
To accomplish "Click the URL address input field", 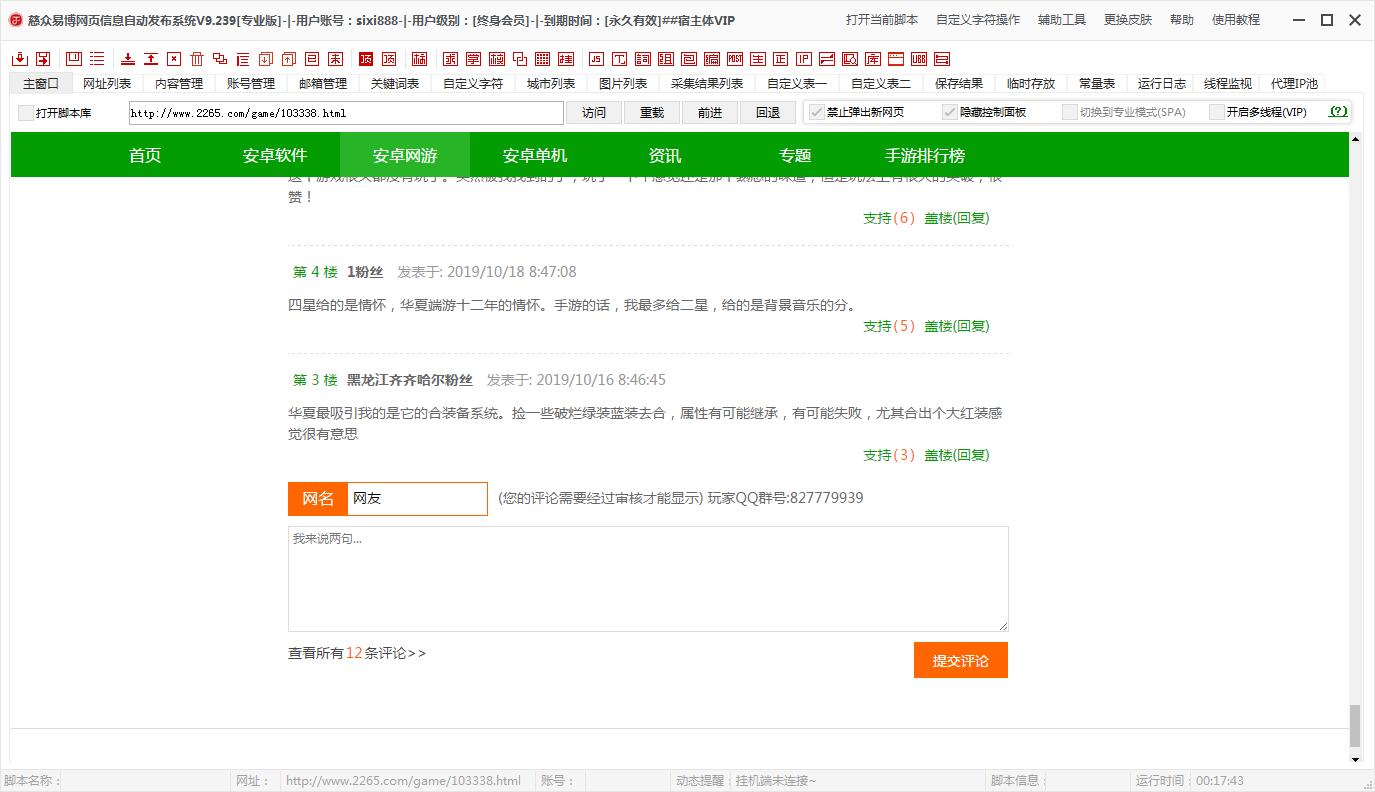I will coord(346,113).
